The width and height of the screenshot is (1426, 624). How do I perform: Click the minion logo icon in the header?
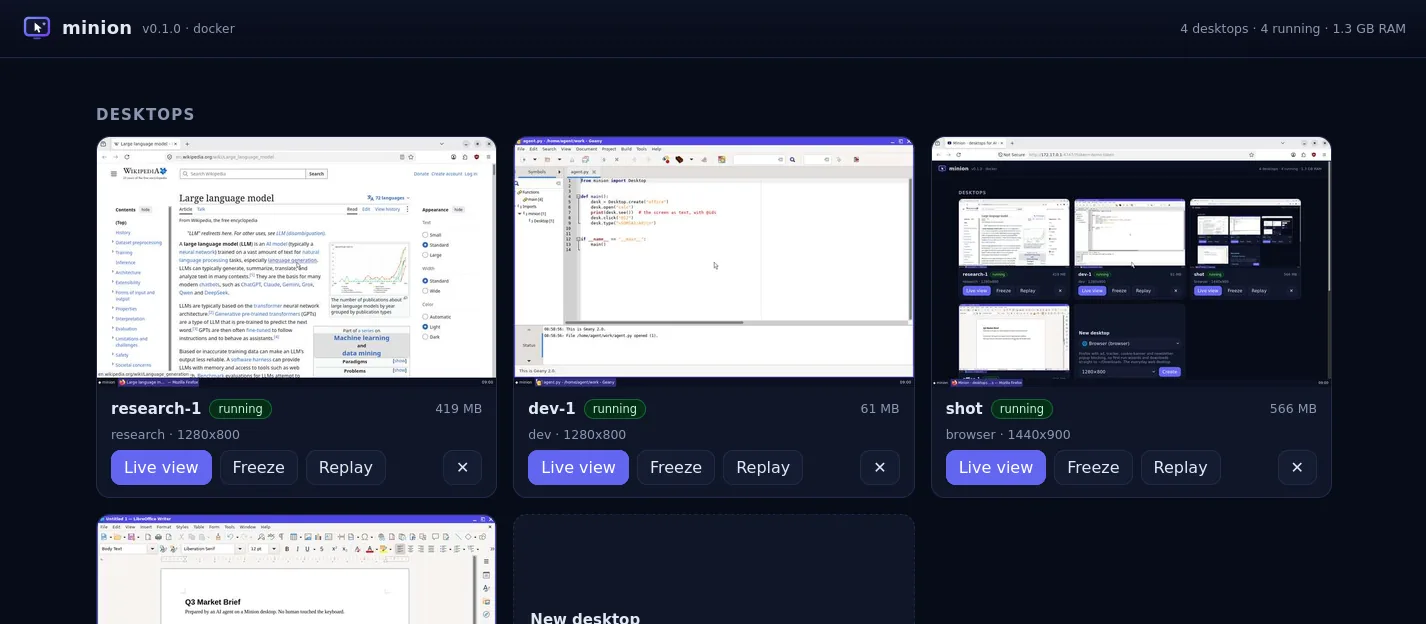click(x=37, y=27)
